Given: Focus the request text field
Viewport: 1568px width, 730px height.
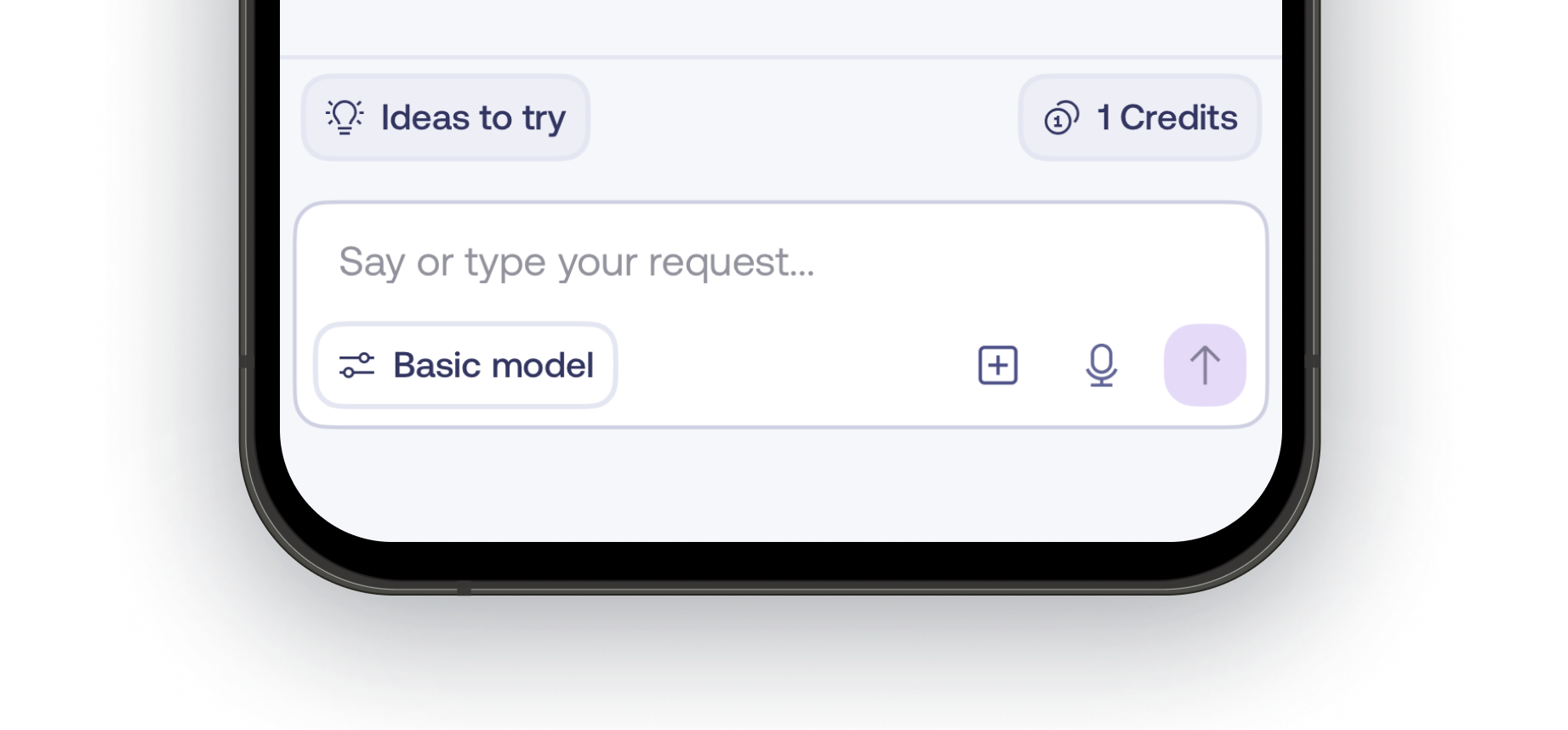Looking at the screenshot, I should click(779, 262).
